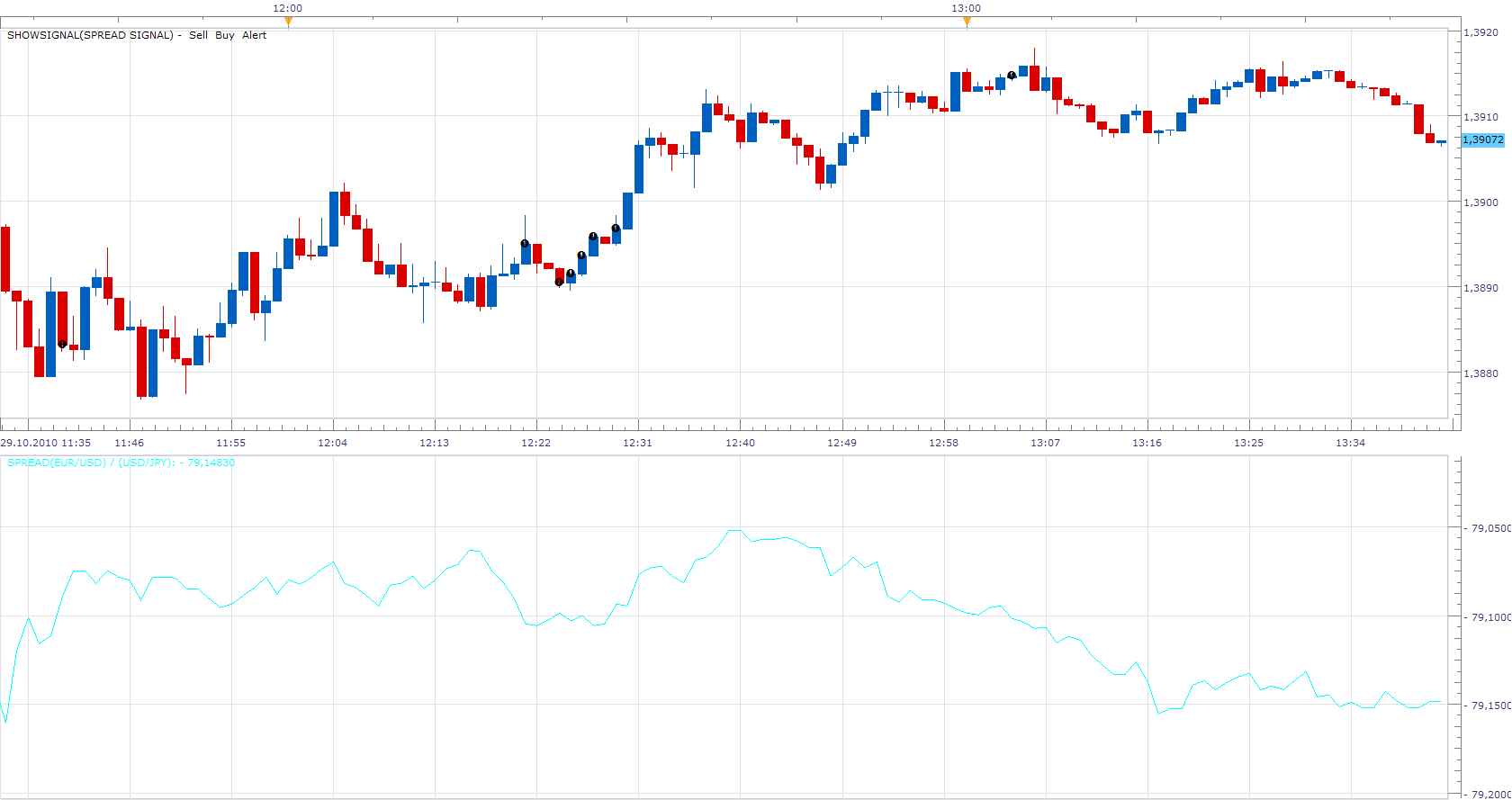Click the 13:34 time axis label
This screenshot has width=1512, height=800.
pos(1350,443)
